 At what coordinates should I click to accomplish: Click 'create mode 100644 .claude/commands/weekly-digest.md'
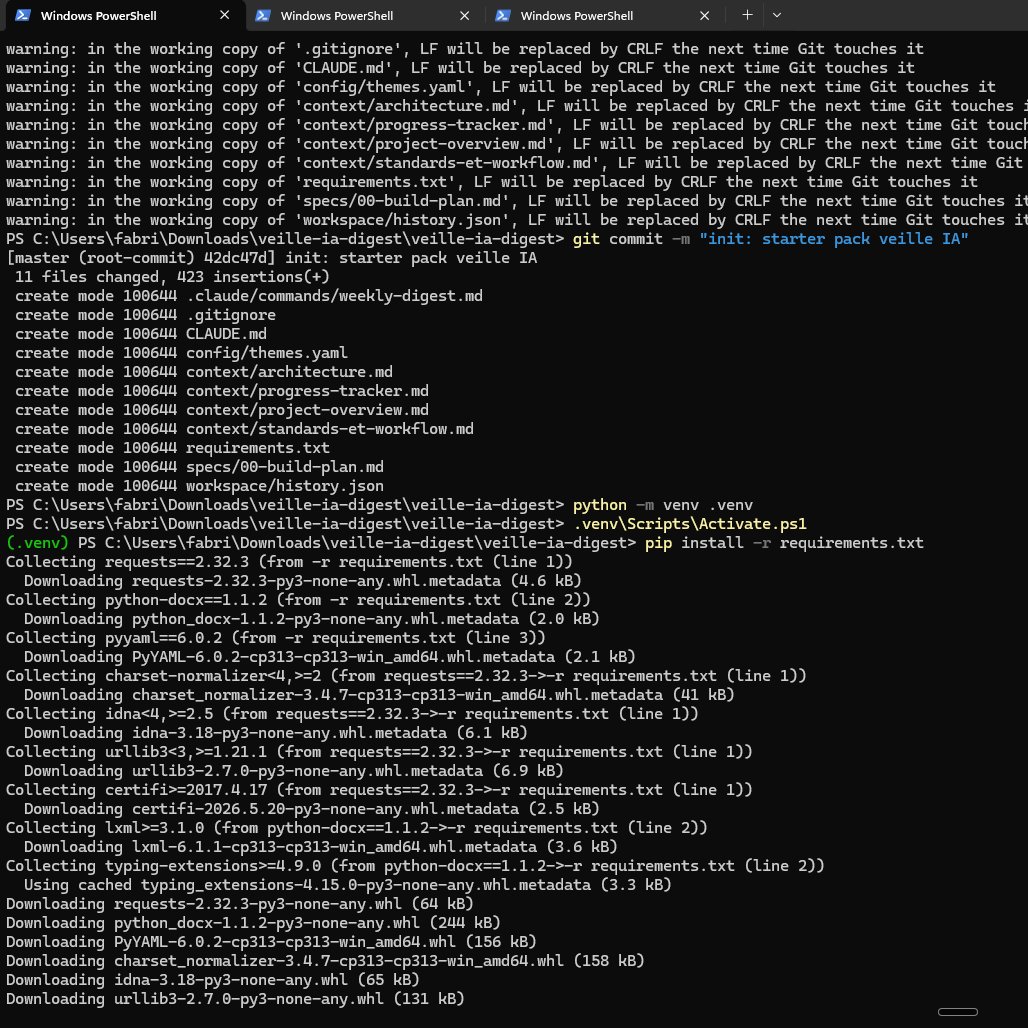[249, 296]
